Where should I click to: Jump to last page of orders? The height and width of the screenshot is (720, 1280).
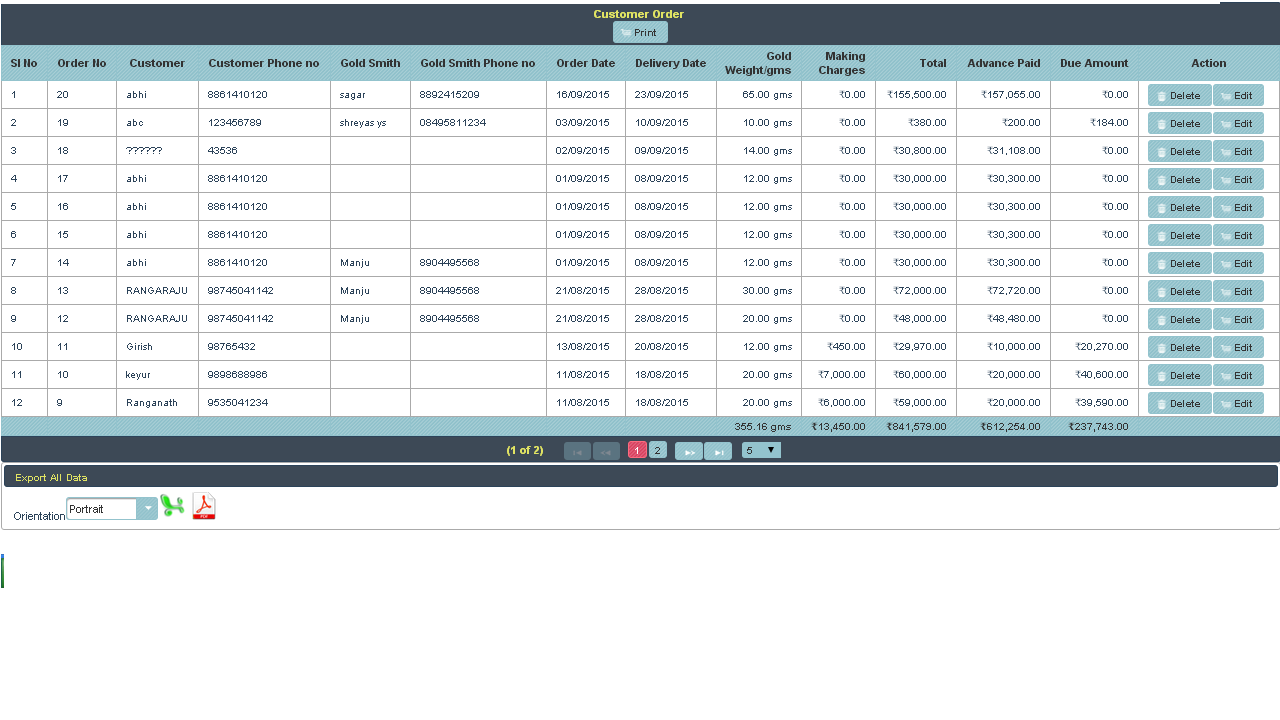(x=718, y=451)
